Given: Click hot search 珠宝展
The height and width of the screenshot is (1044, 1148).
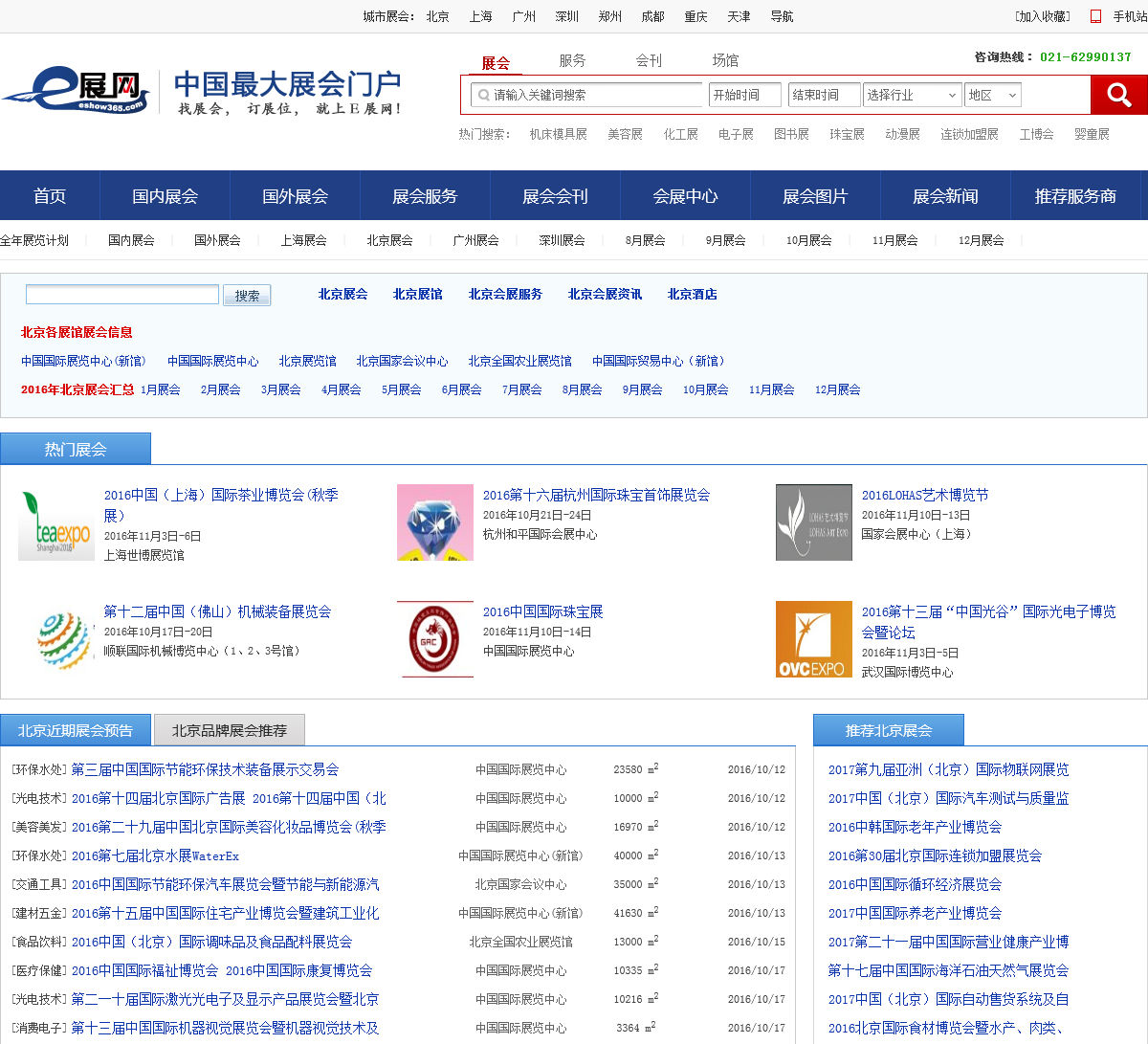Looking at the screenshot, I should [x=848, y=134].
